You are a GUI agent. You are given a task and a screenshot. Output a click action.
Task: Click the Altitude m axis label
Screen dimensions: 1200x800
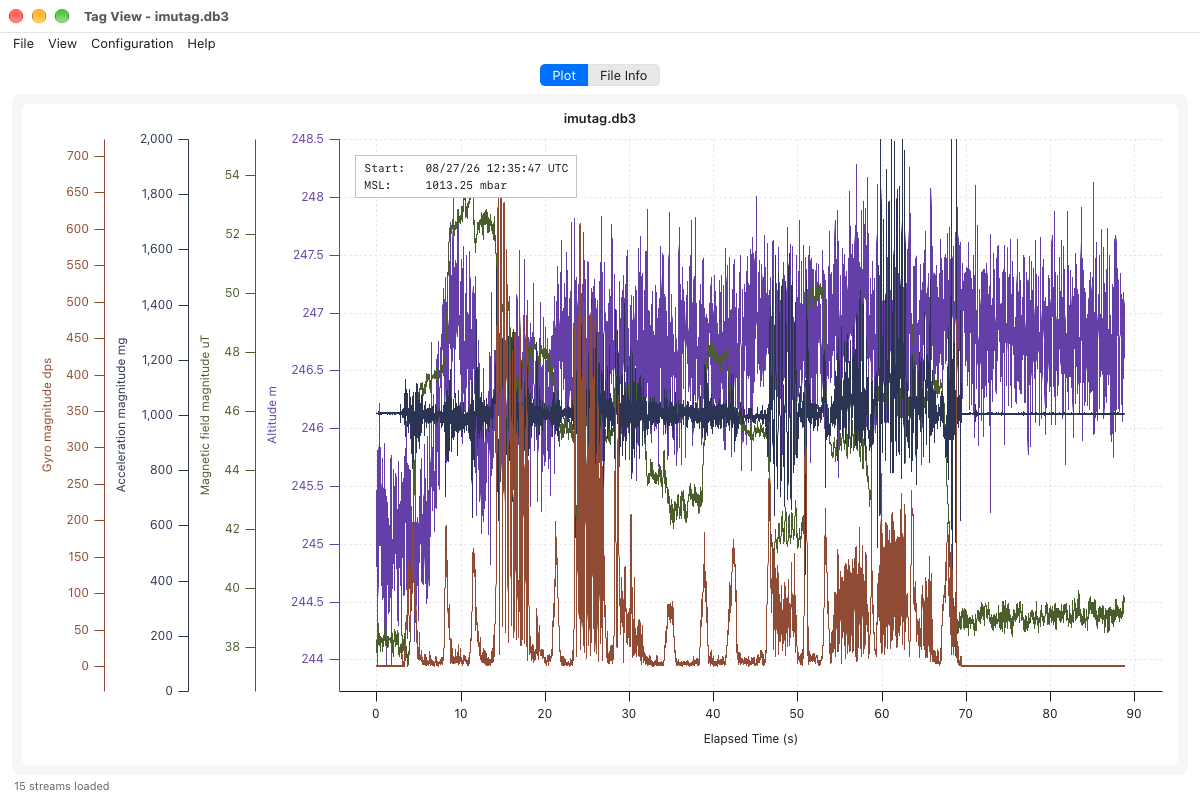(x=271, y=415)
